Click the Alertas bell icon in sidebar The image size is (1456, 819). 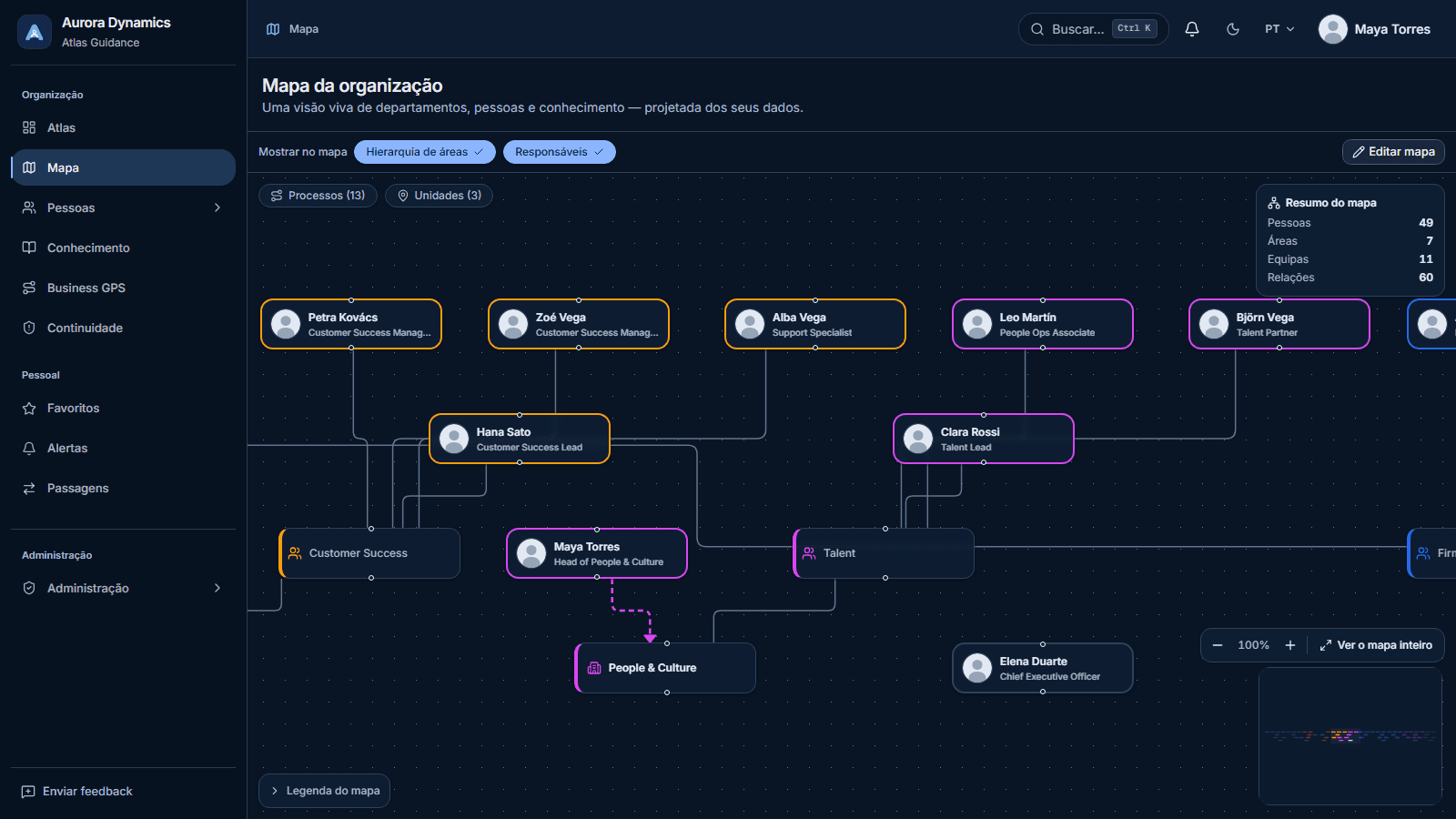click(29, 448)
